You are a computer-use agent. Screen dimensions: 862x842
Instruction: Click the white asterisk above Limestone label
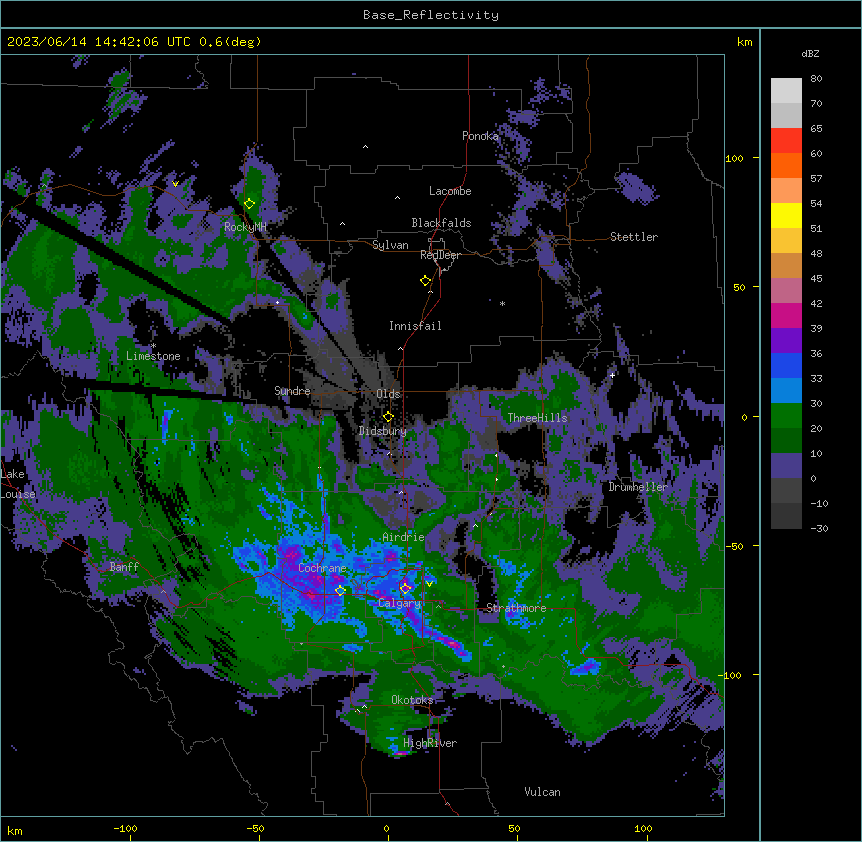point(153,346)
